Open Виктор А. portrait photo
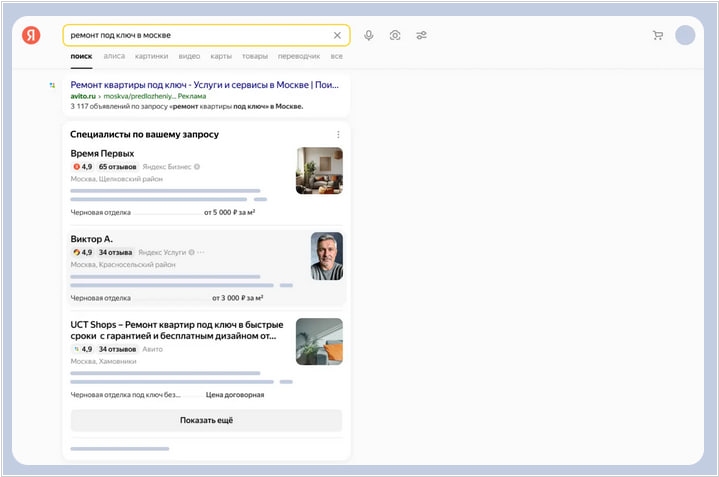Viewport: 719px width, 477px height. coord(327,256)
